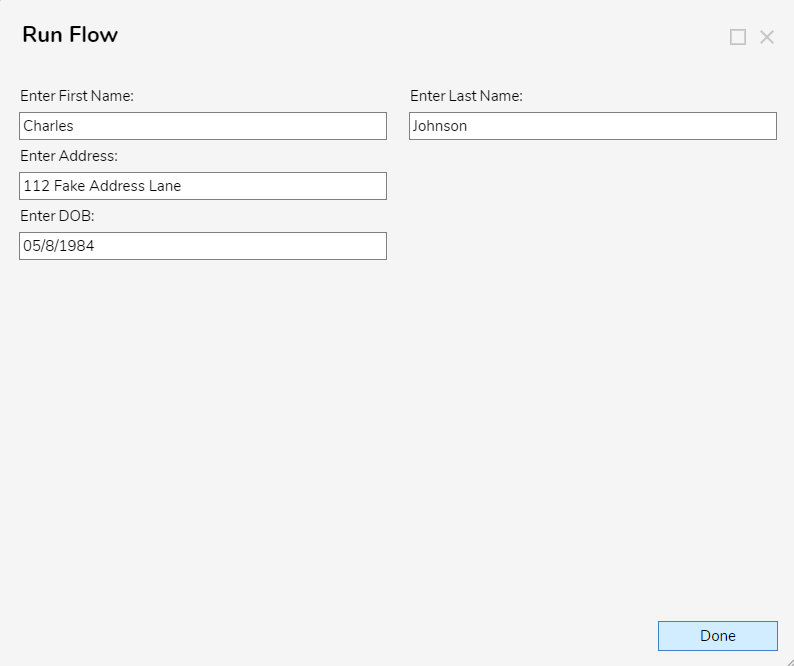Focus the Last Name input field
The image size is (794, 666).
click(x=593, y=126)
